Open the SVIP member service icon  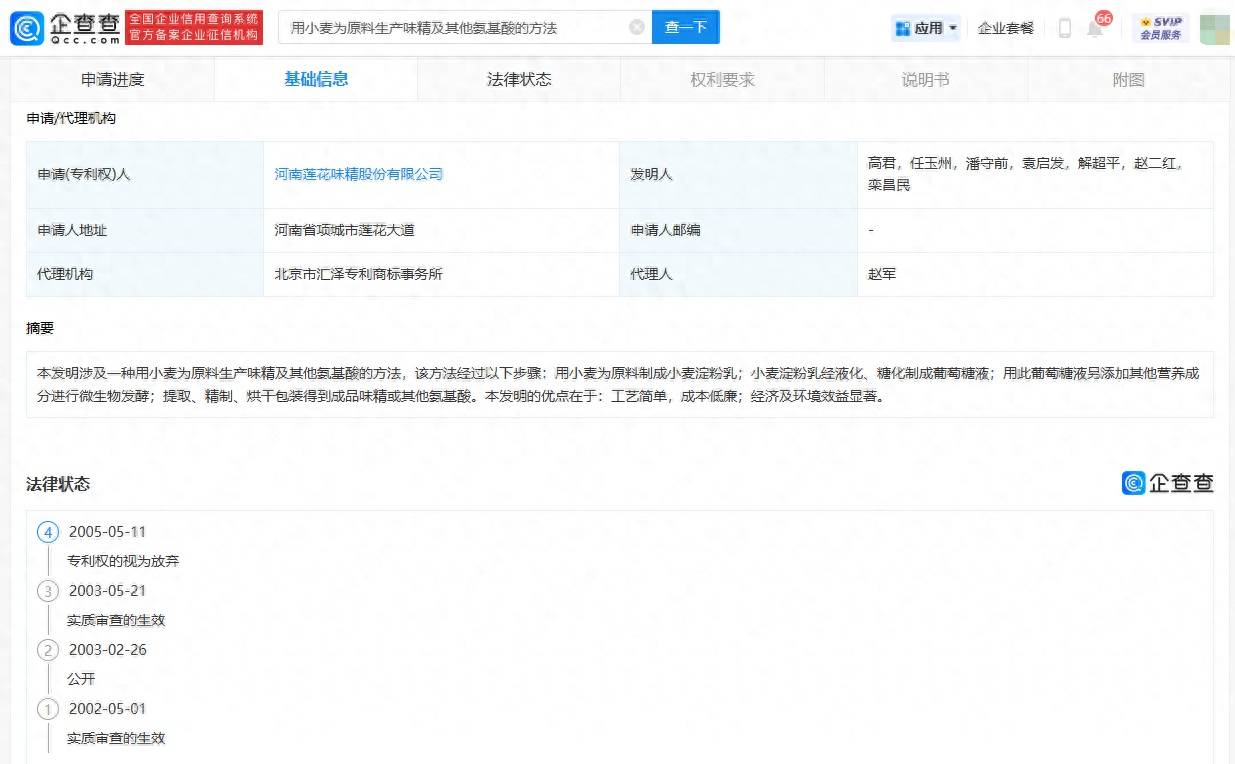[x=1161, y=28]
